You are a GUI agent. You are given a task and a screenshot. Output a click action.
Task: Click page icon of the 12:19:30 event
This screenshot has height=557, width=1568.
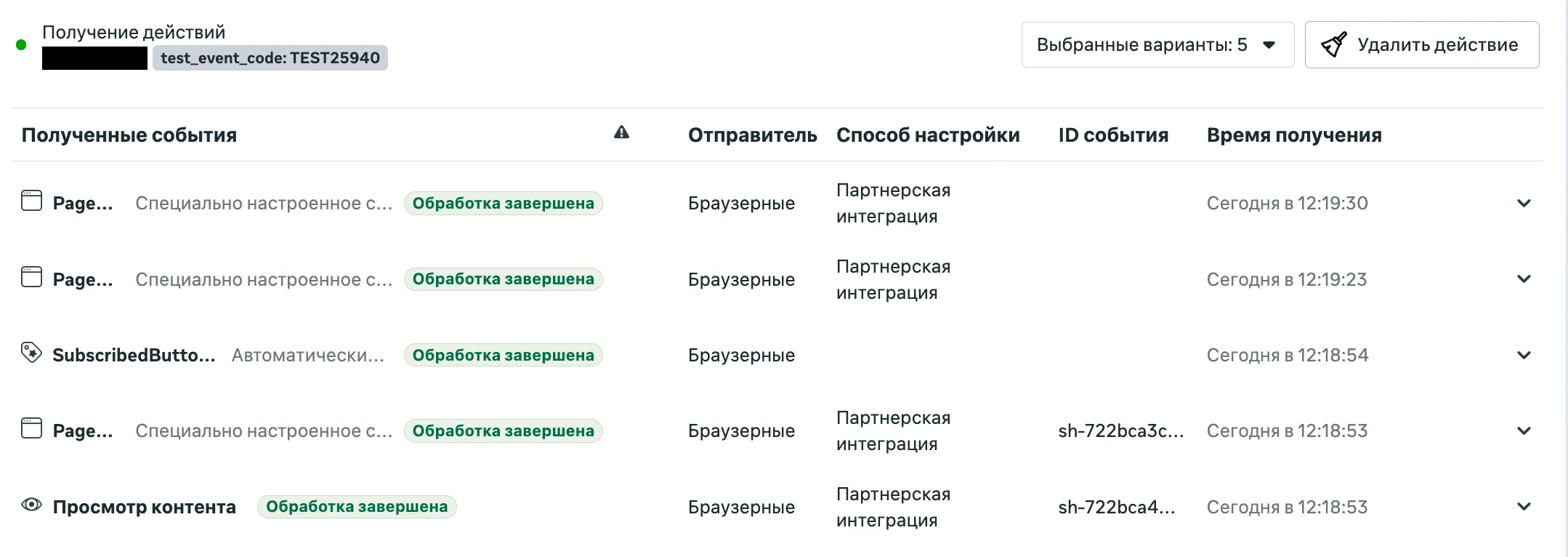pyautogui.click(x=31, y=201)
